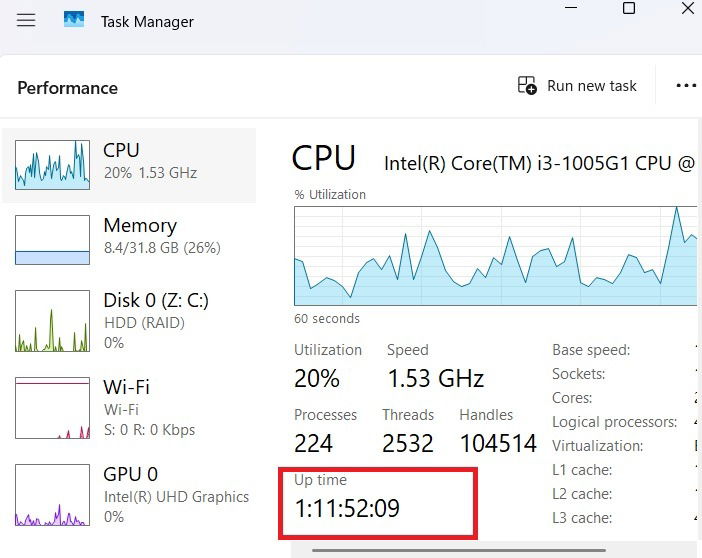Click the Intel(R) Core(TM) i3-1005G1 processor name
Image resolution: width=702 pixels, height=558 pixels.
(539, 163)
